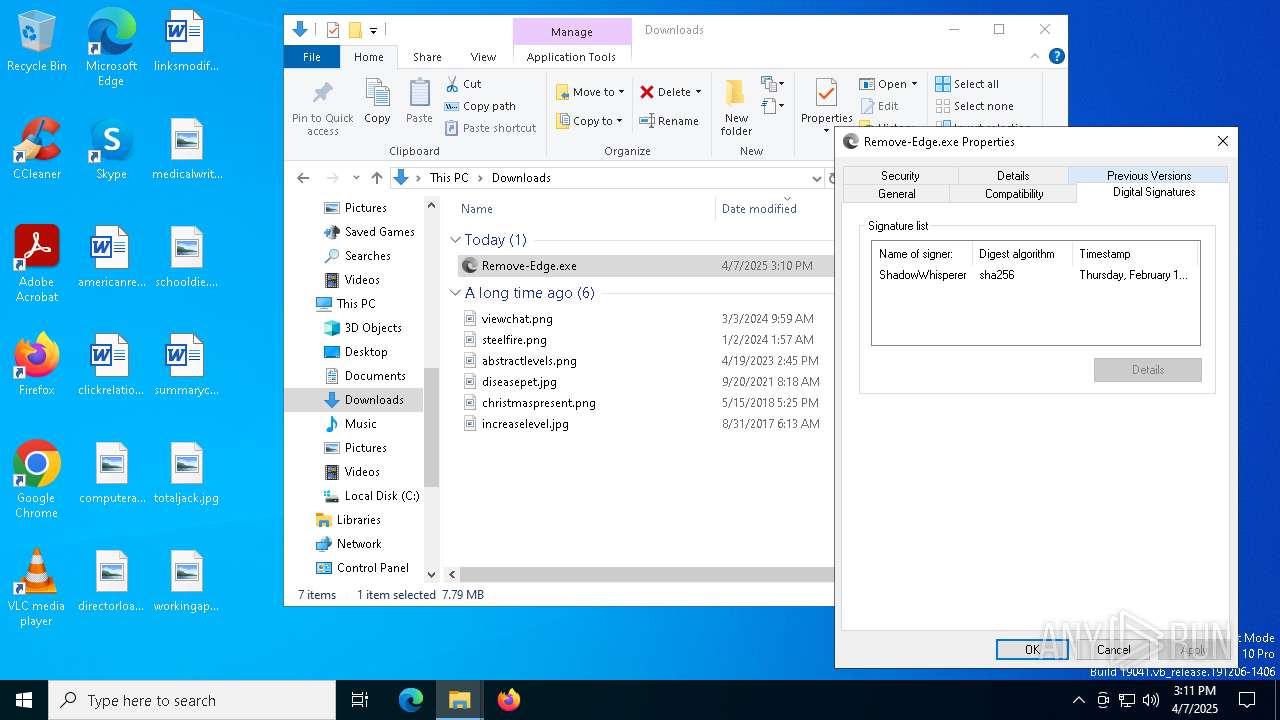Open Firefox desktop shortcut

tap(37, 365)
